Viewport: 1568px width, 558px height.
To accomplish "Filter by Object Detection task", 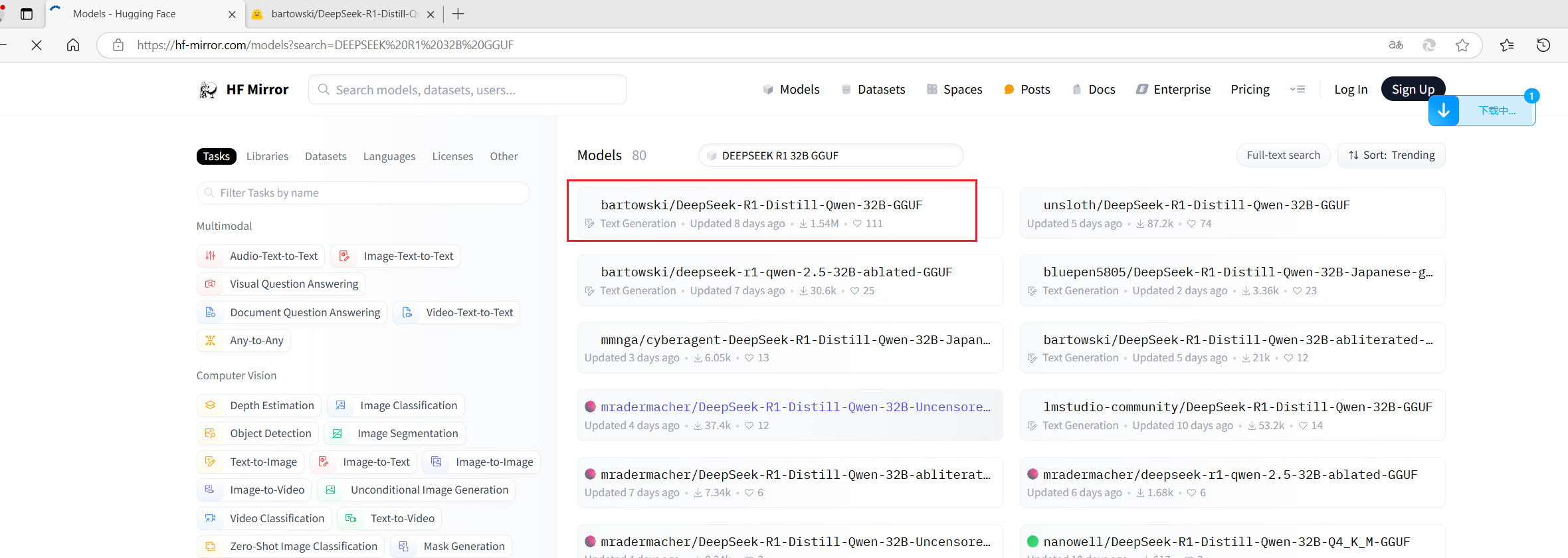I will pyautogui.click(x=258, y=433).
